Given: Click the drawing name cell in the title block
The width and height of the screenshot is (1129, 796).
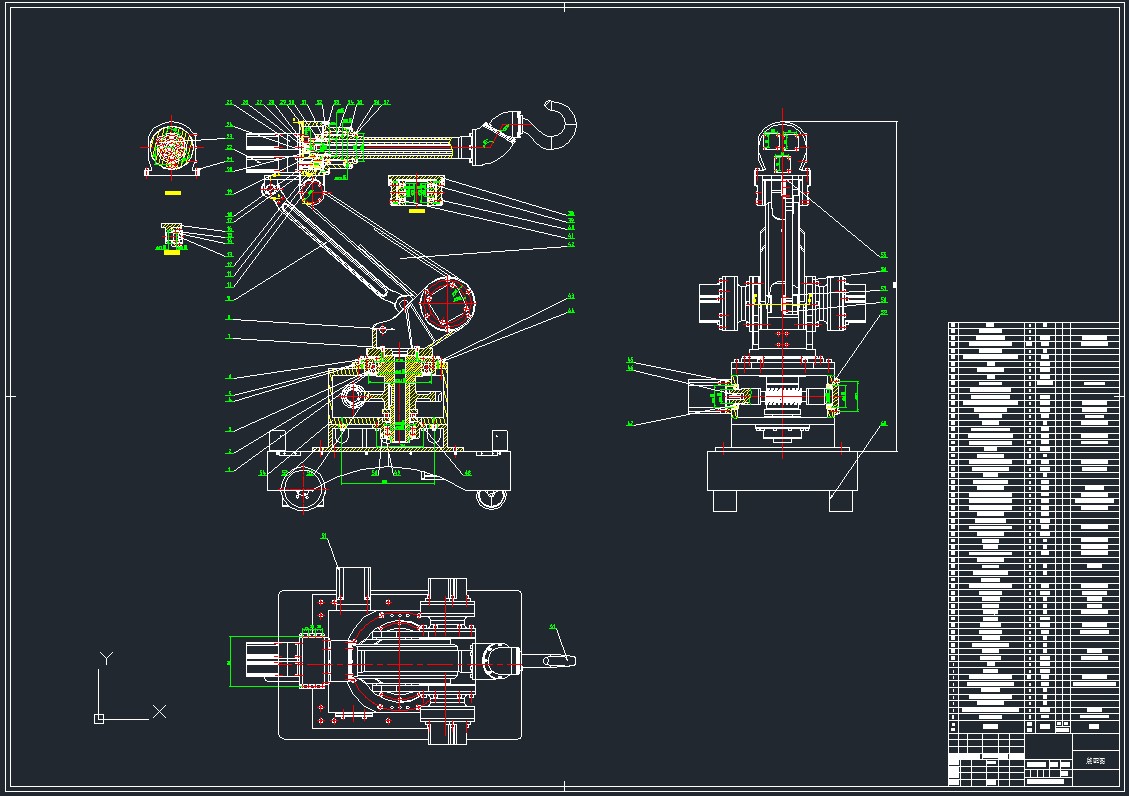Looking at the screenshot, I should pos(1096,760).
